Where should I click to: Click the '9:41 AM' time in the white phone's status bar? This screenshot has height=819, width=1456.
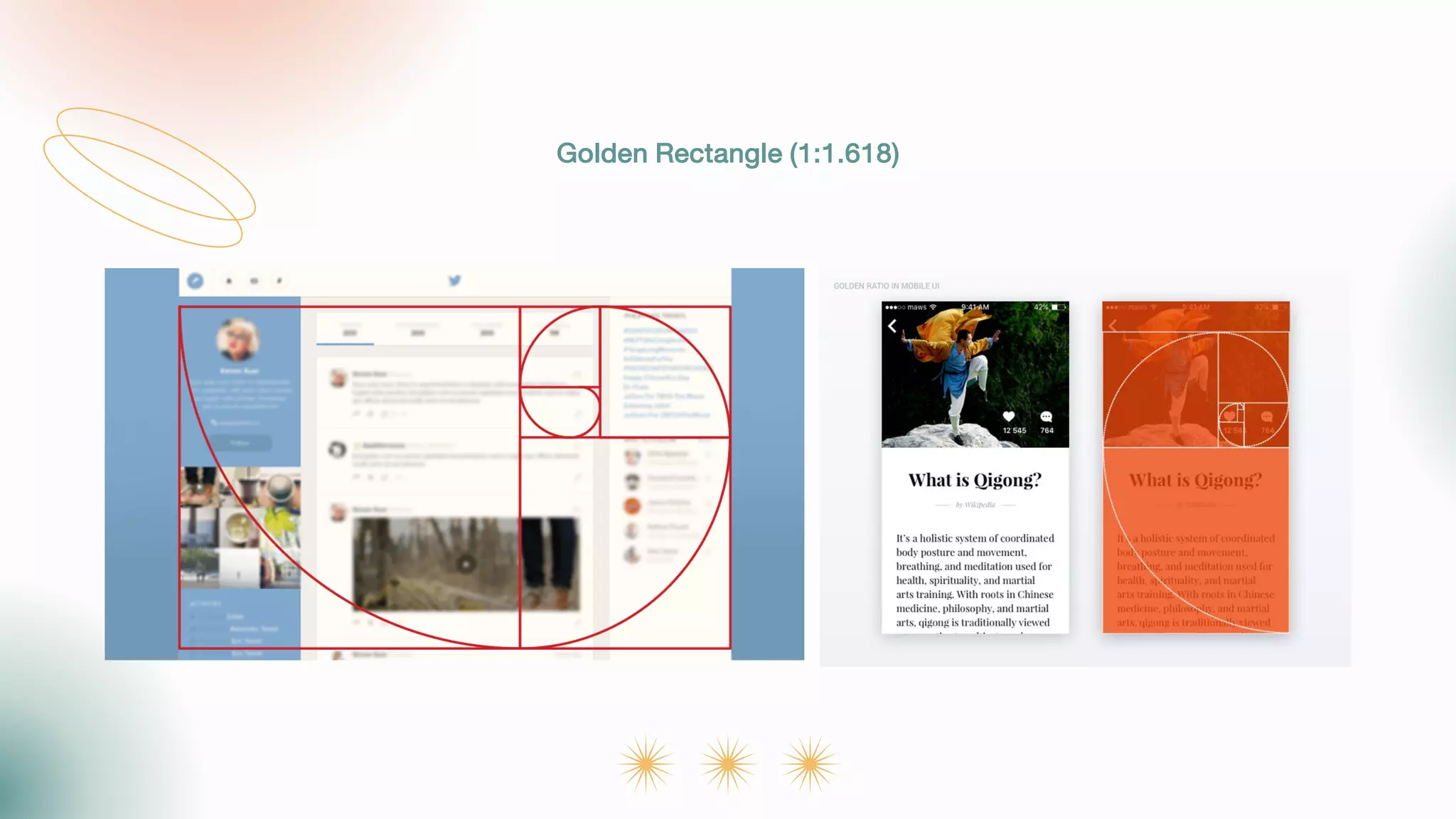(975, 307)
